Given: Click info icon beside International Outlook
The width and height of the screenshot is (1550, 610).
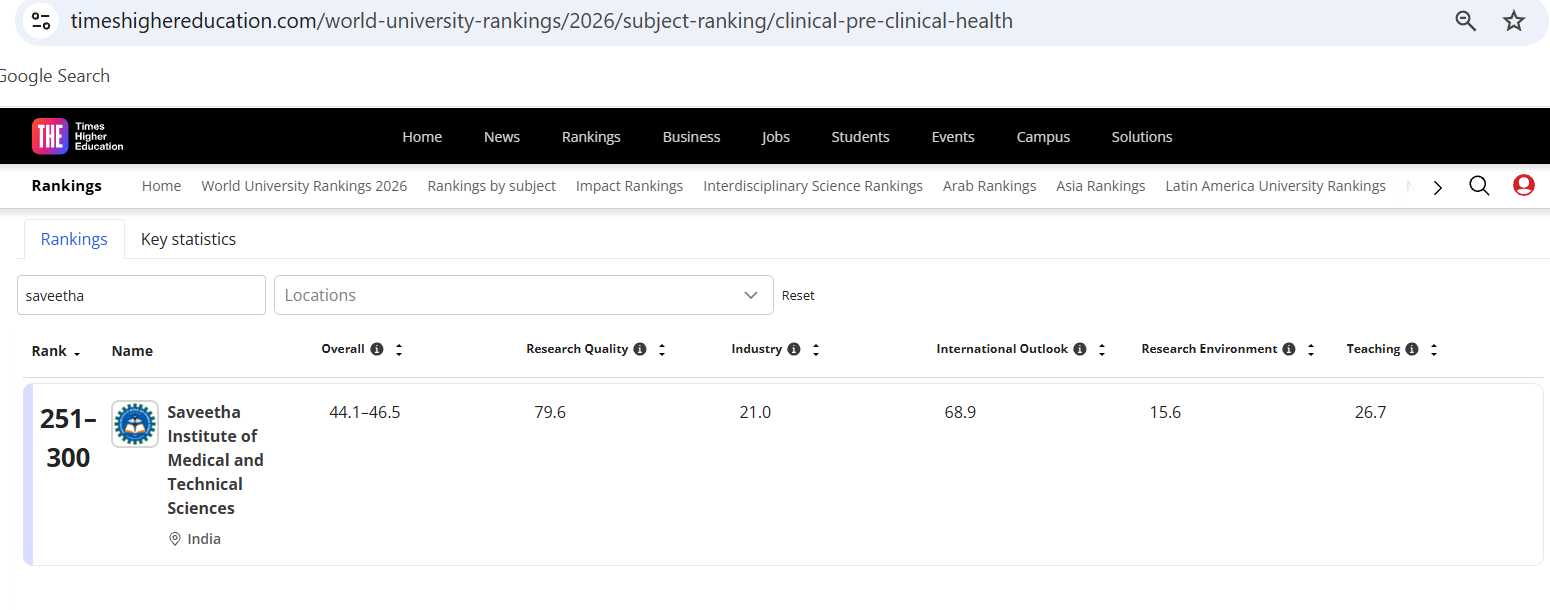Looking at the screenshot, I should pyautogui.click(x=1079, y=349).
